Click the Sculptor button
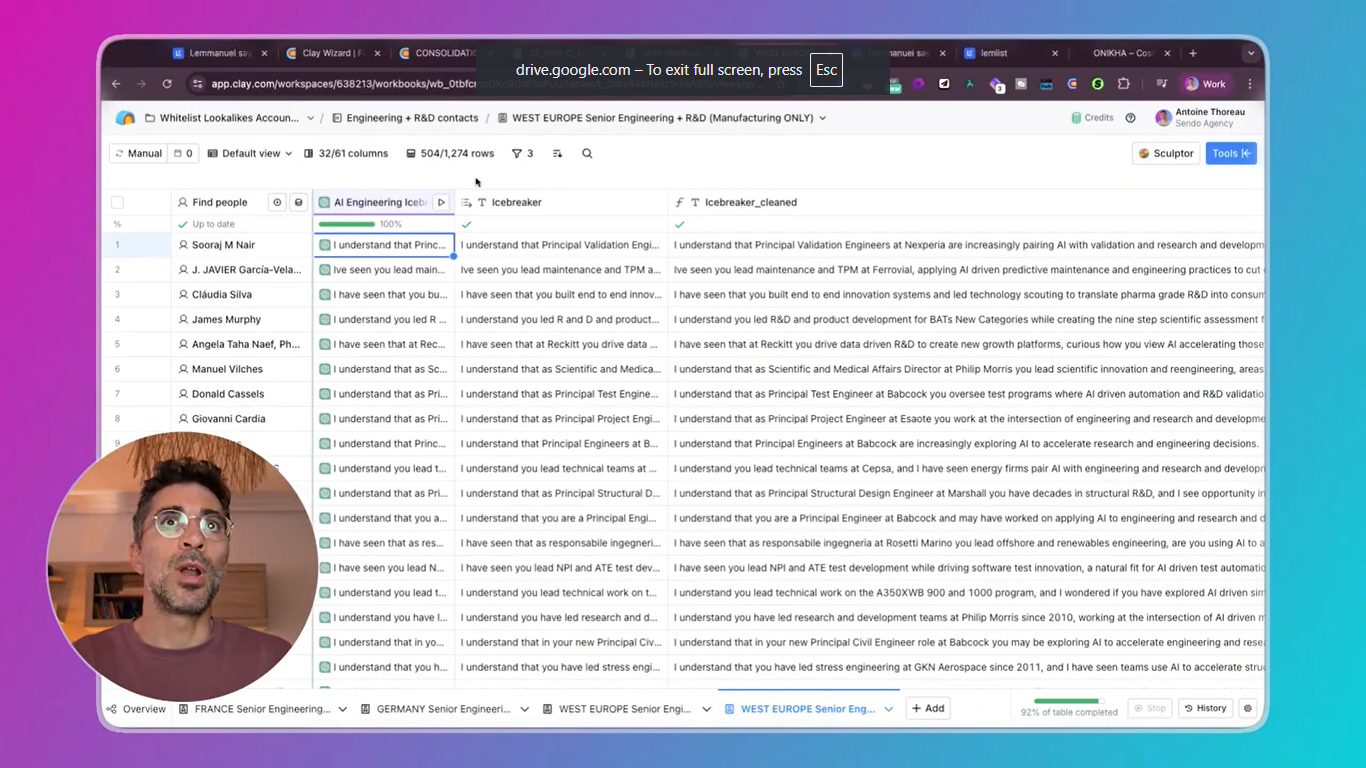Screen dimensions: 1366x768 coord(1166,153)
